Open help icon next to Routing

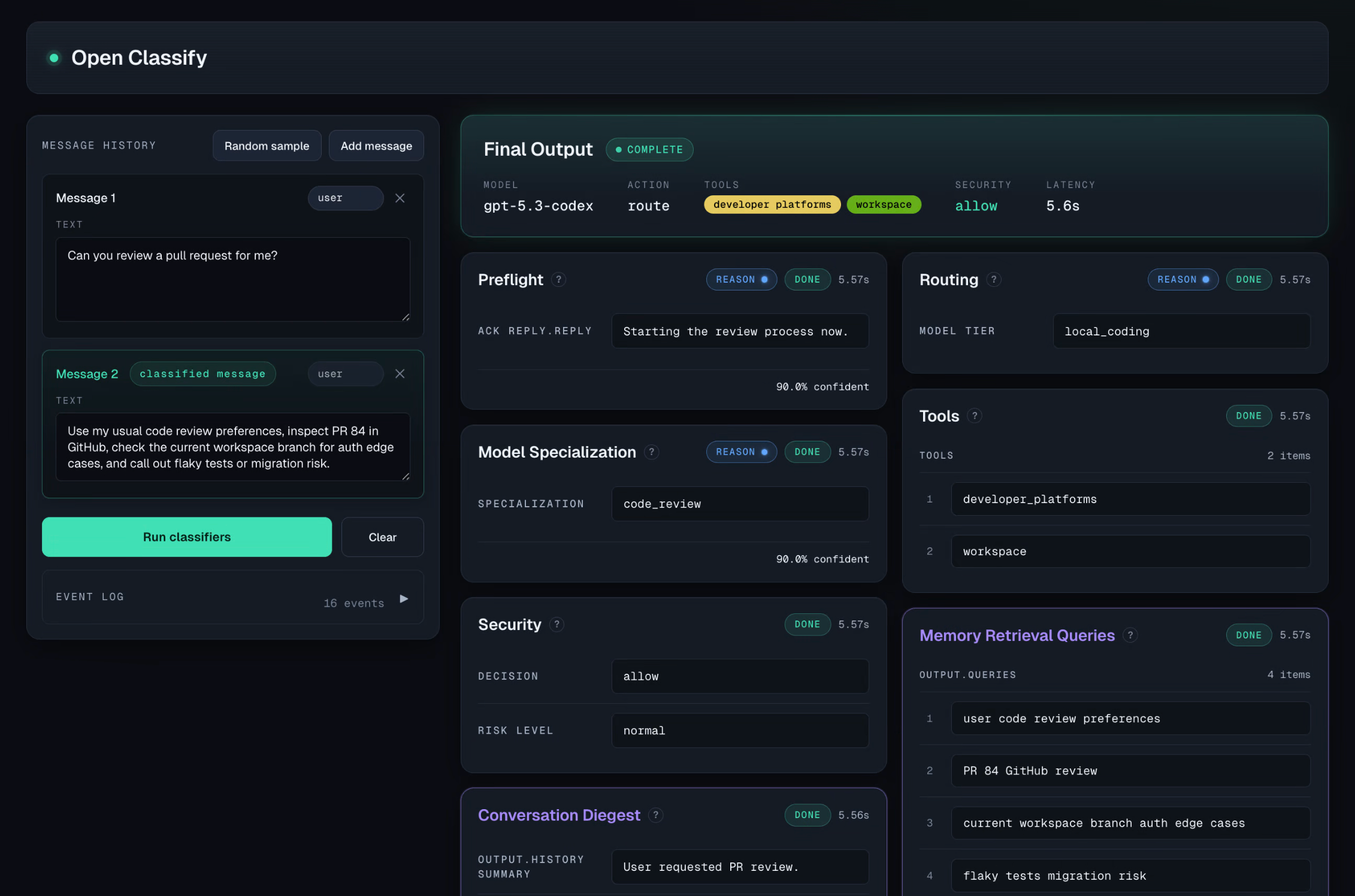click(x=994, y=280)
